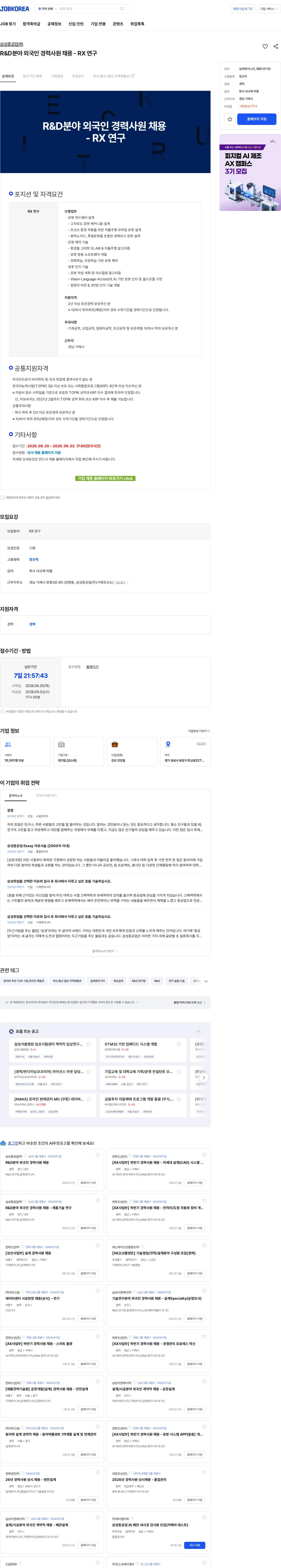Open JOB 찾기 menu
The image size is (281, 1568).
(8, 24)
